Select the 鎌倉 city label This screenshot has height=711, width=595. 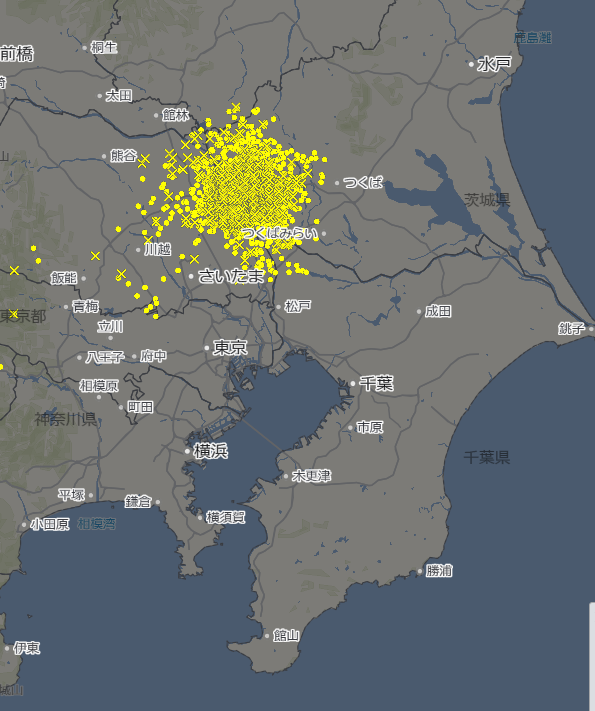click(138, 502)
